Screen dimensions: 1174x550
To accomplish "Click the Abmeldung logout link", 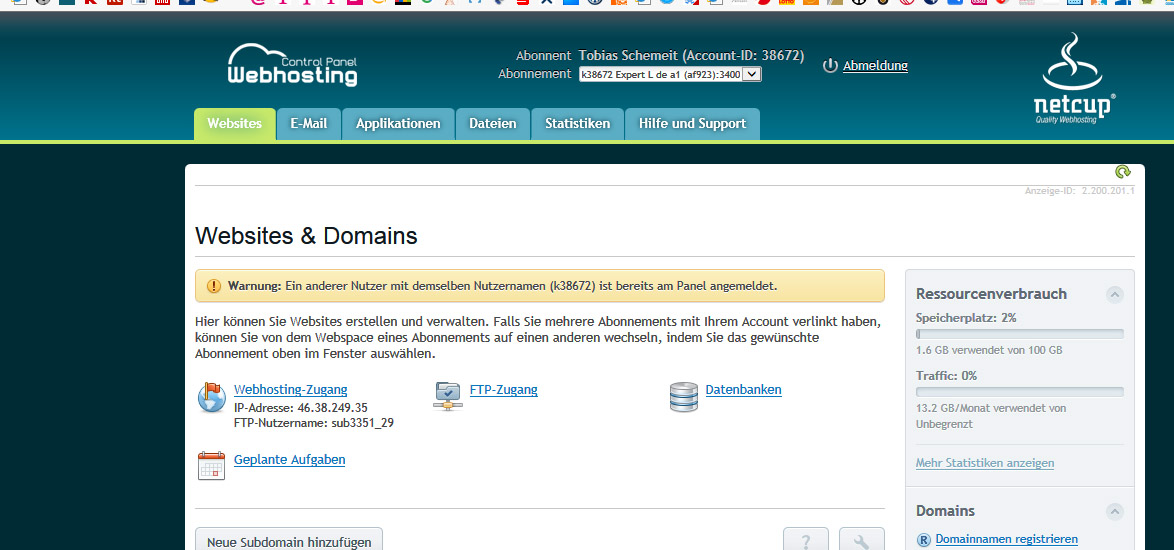I will coord(875,66).
